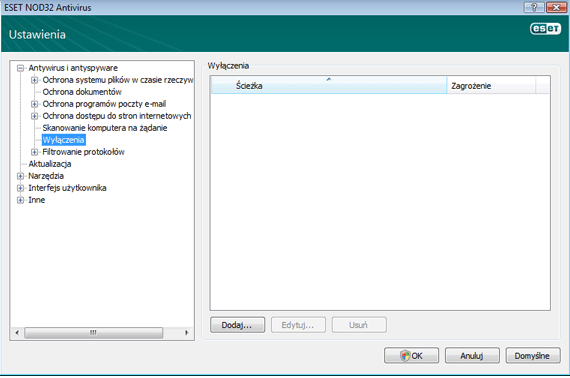Open Ochrona dokumentów settings
Image resolution: width=570 pixels, height=378 pixels.
82,92
